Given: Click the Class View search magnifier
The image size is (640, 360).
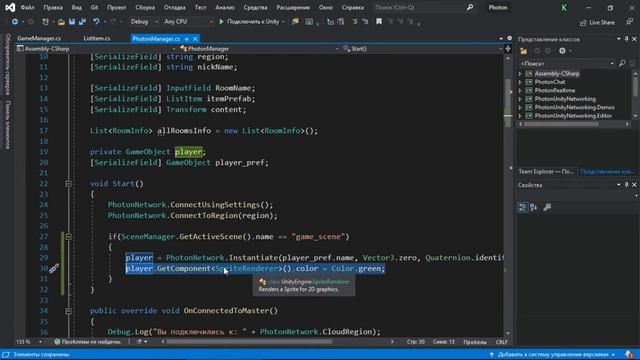Looking at the screenshot, I should (x=622, y=63).
